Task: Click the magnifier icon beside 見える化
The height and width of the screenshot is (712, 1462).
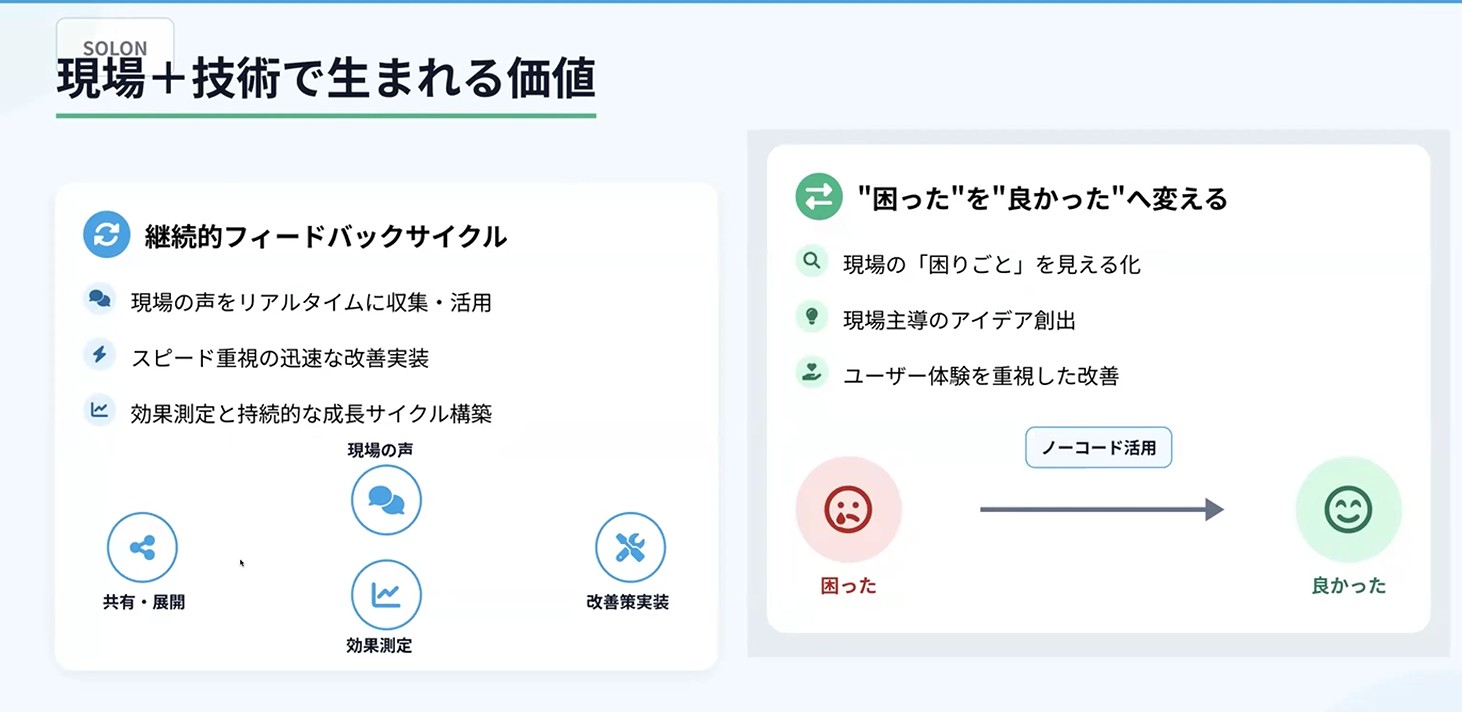Action: tap(812, 262)
